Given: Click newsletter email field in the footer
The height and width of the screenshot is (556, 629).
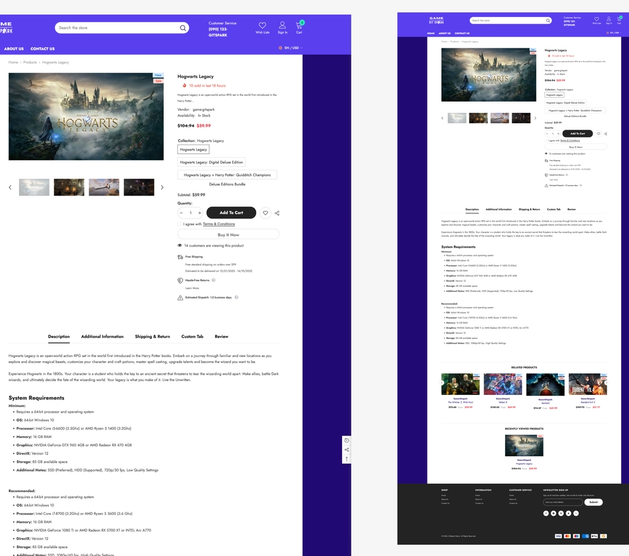Looking at the screenshot, I should (x=562, y=502).
